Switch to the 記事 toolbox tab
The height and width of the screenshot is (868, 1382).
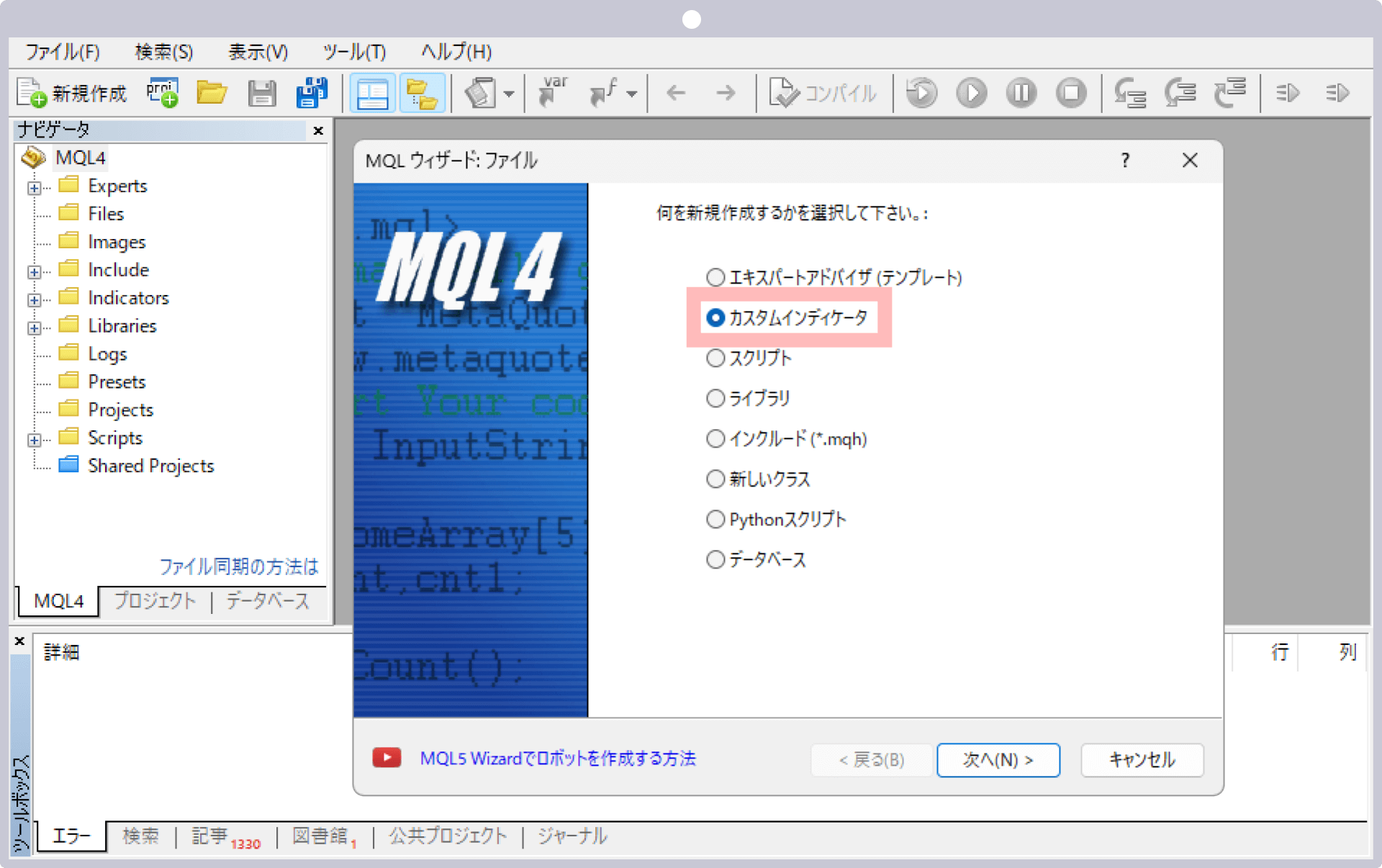click(226, 836)
